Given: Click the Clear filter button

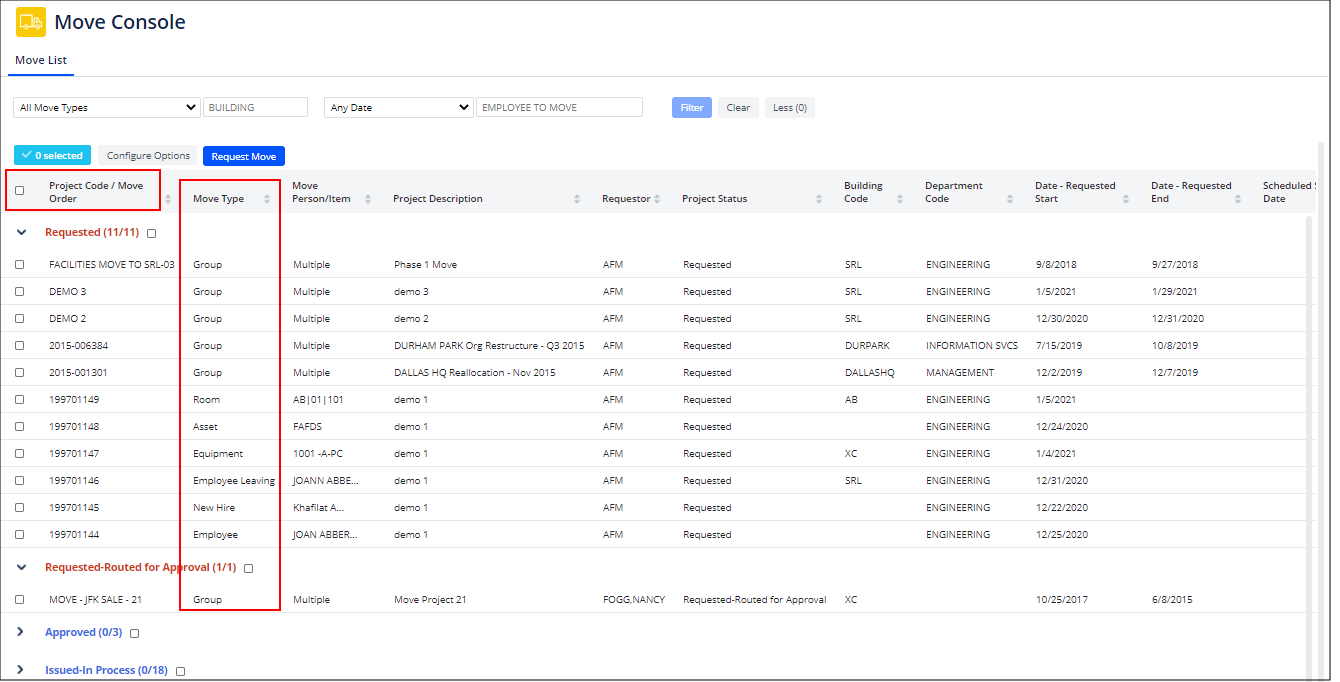Looking at the screenshot, I should coord(738,108).
